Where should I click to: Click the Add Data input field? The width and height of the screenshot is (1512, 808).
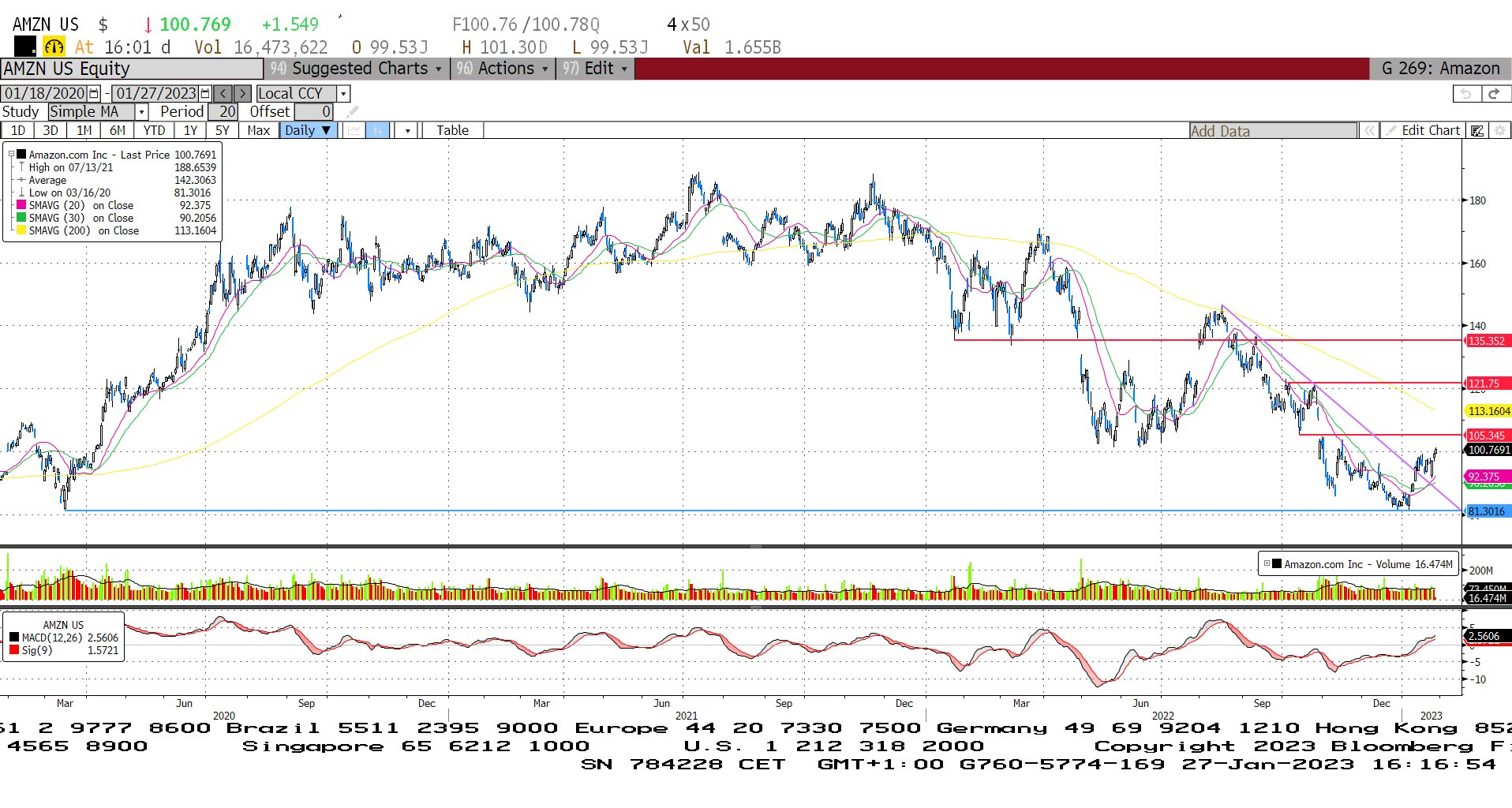(x=1273, y=131)
